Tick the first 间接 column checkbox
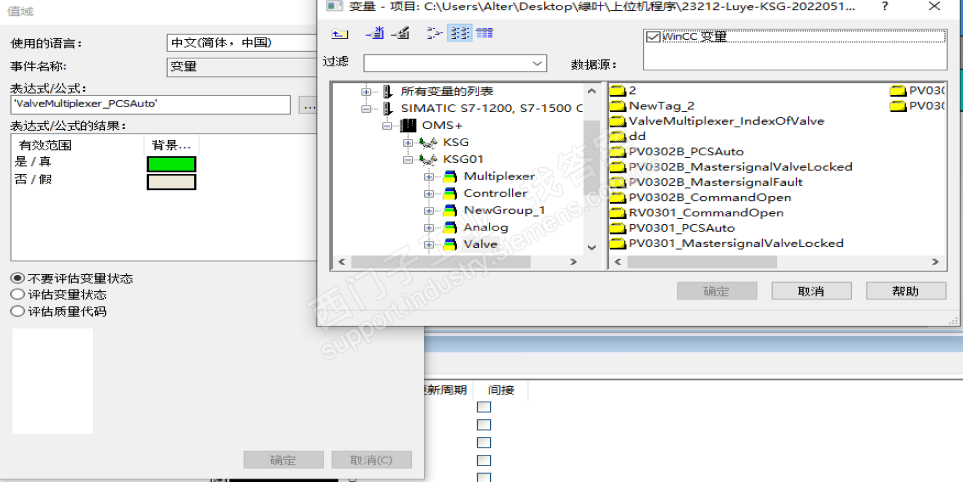Screen dimensions: 963x482 pos(485,407)
